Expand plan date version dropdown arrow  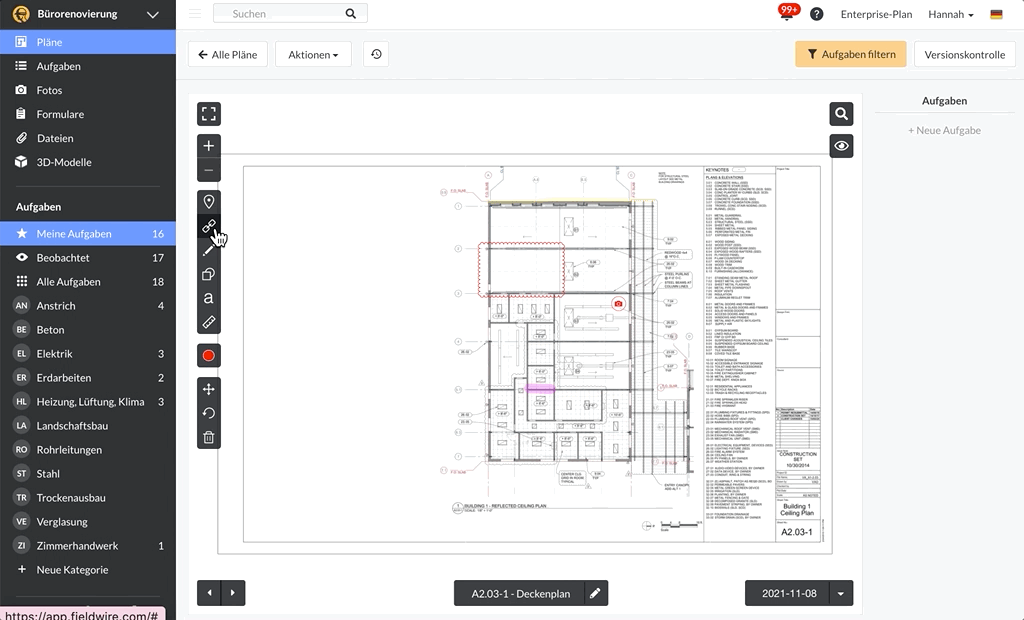pyautogui.click(x=840, y=593)
